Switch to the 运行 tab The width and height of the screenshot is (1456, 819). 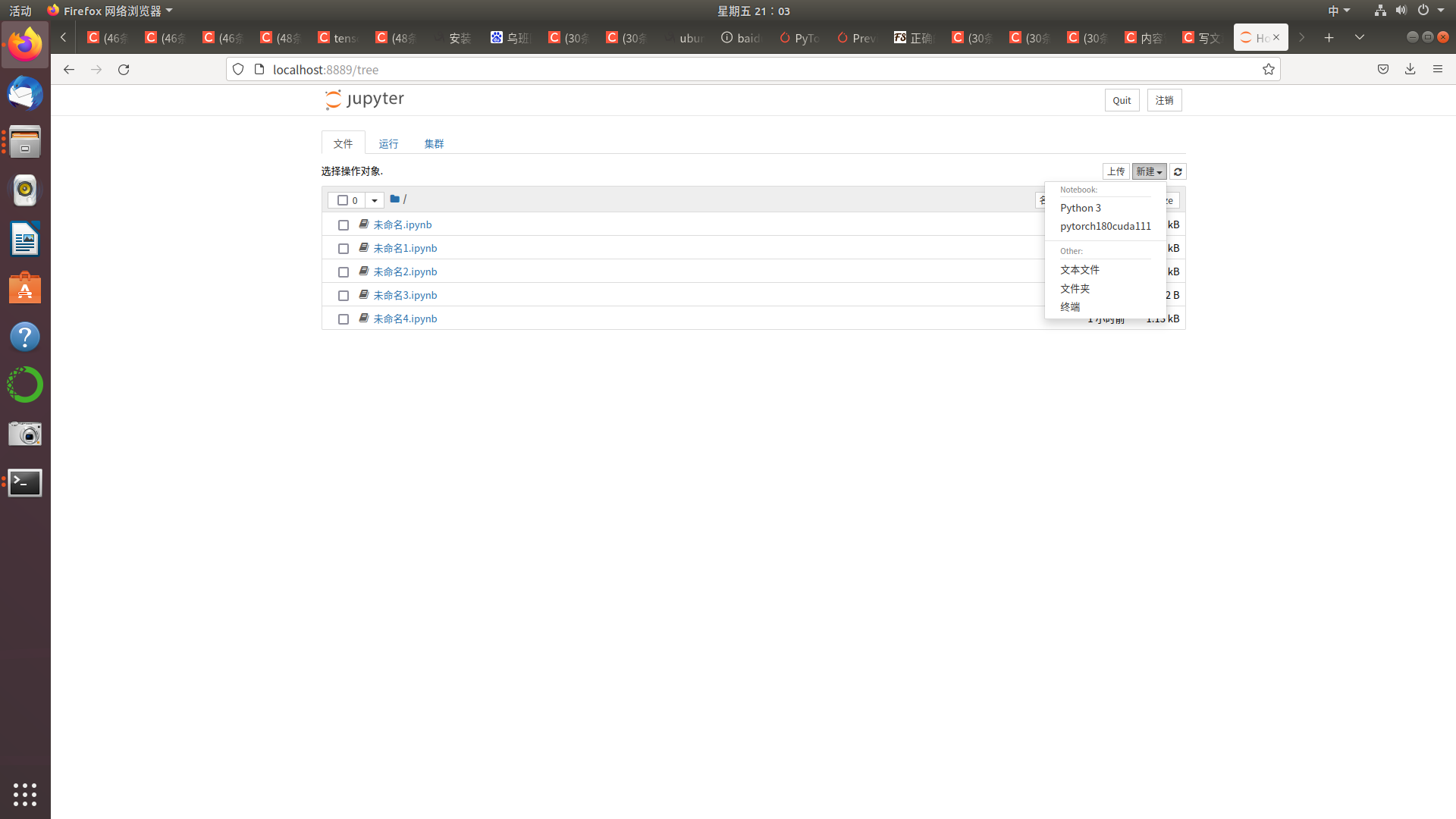click(x=389, y=143)
